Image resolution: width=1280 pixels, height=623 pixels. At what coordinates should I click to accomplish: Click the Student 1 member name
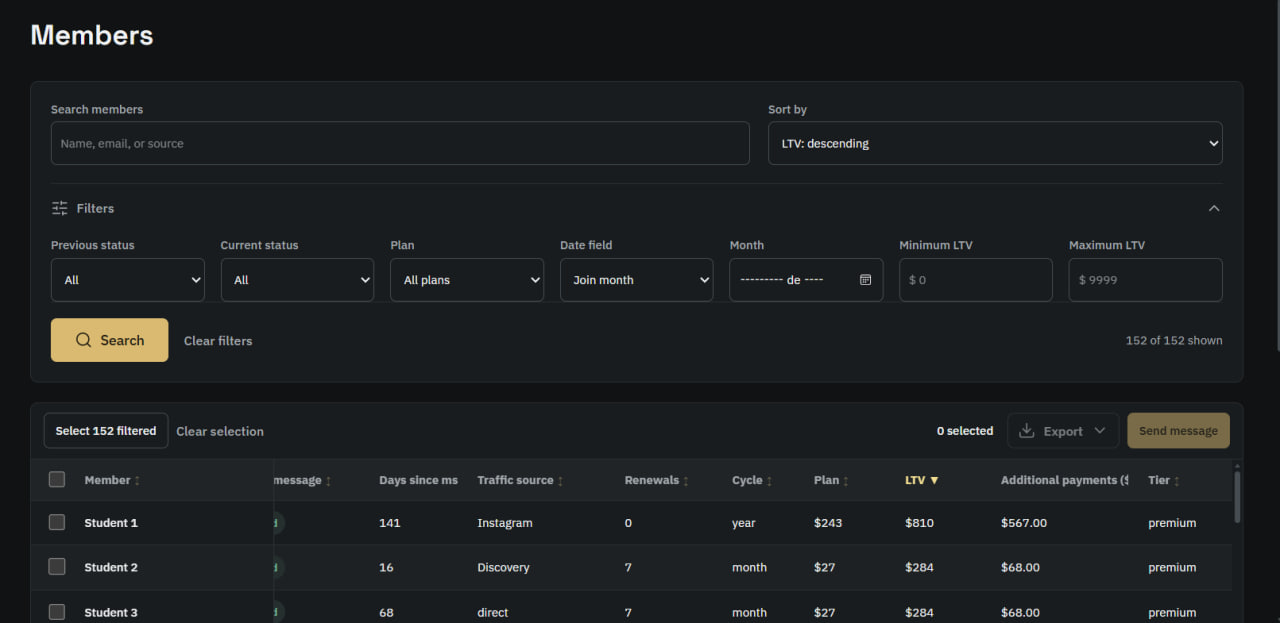click(x=111, y=523)
